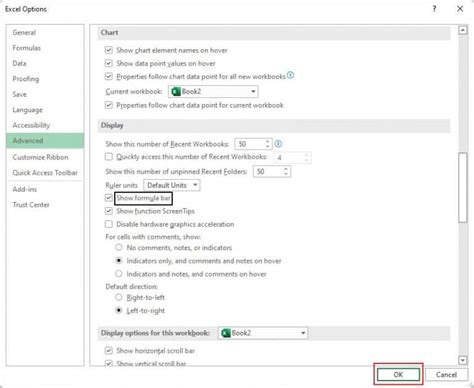Toggle Show function ScreenTips checkbox
The width and height of the screenshot is (474, 388).
[x=109, y=211]
